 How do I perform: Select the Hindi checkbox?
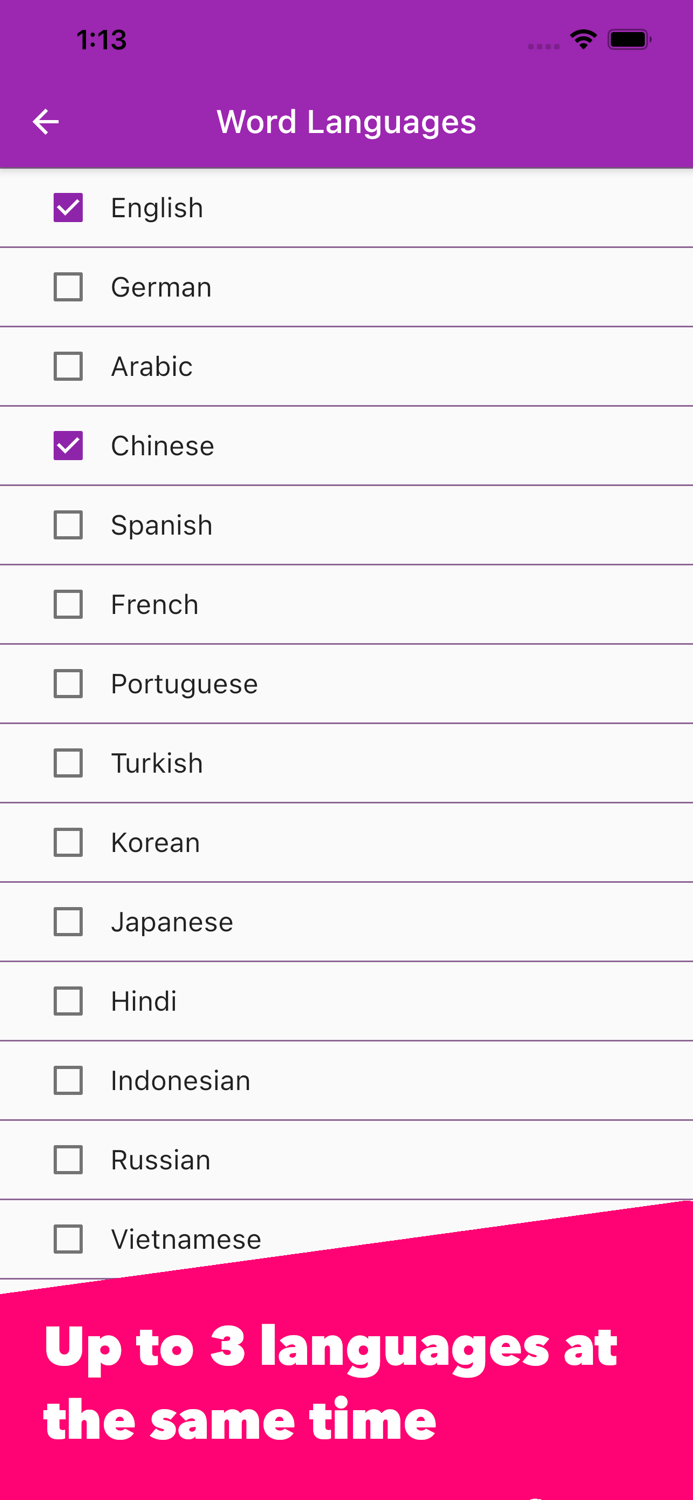tap(68, 1001)
